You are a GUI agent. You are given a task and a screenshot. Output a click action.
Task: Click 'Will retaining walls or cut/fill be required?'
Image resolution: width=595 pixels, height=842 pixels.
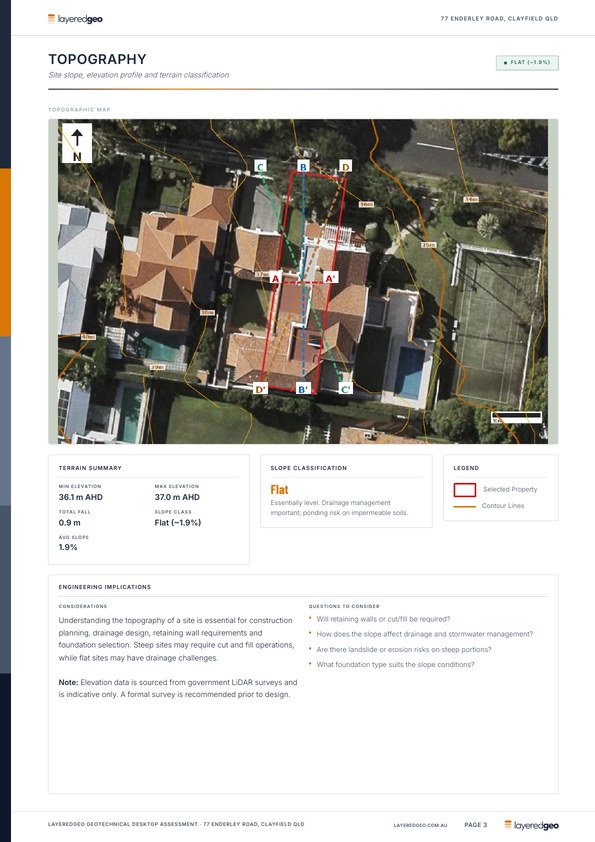point(383,619)
